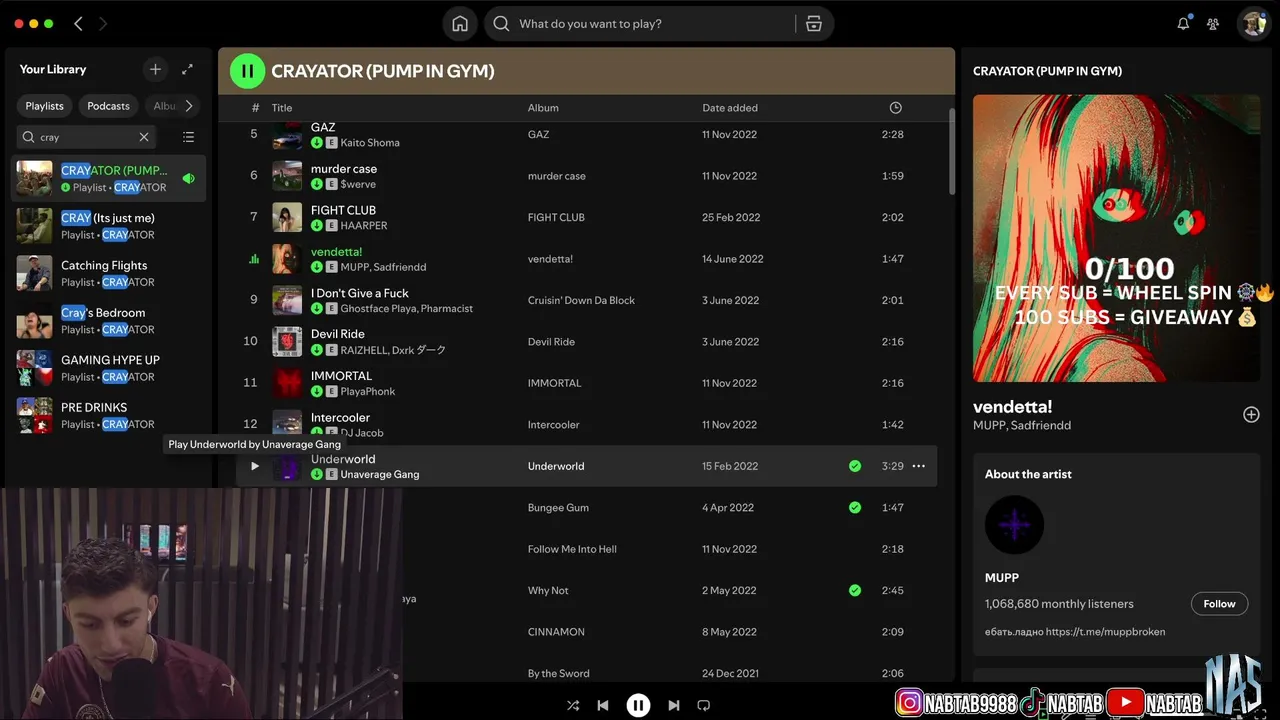This screenshot has height=720, width=1280.
Task: Show more library filter chips
Action: pos(188,106)
